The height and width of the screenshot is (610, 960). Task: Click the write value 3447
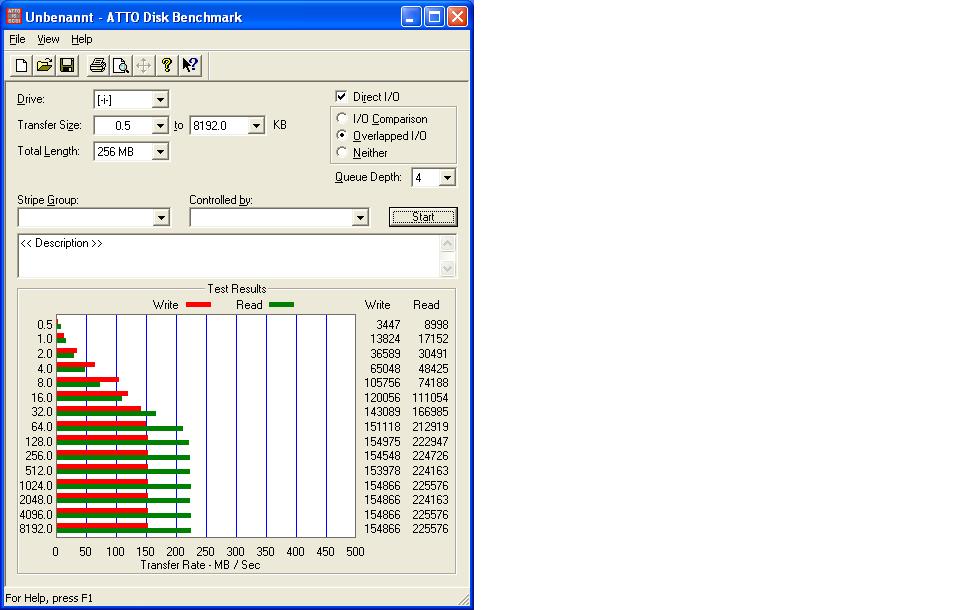(388, 325)
